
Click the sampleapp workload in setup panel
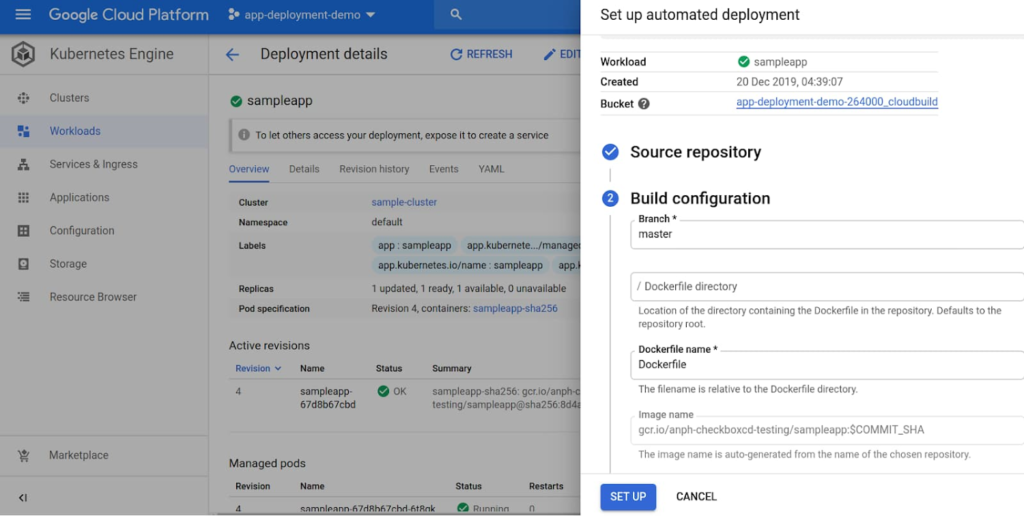pyautogui.click(x=773, y=62)
